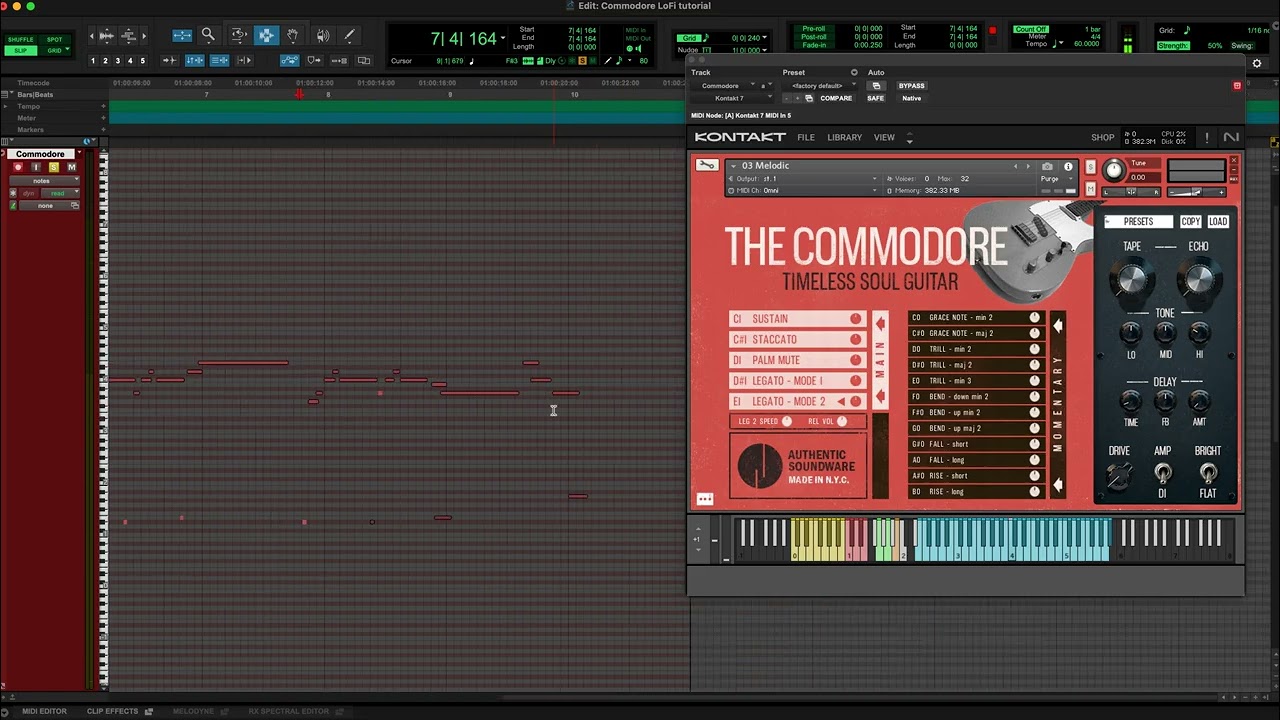Image resolution: width=1280 pixels, height=720 pixels.
Task: Adjust the TAPE knob
Action: pos(1131,278)
